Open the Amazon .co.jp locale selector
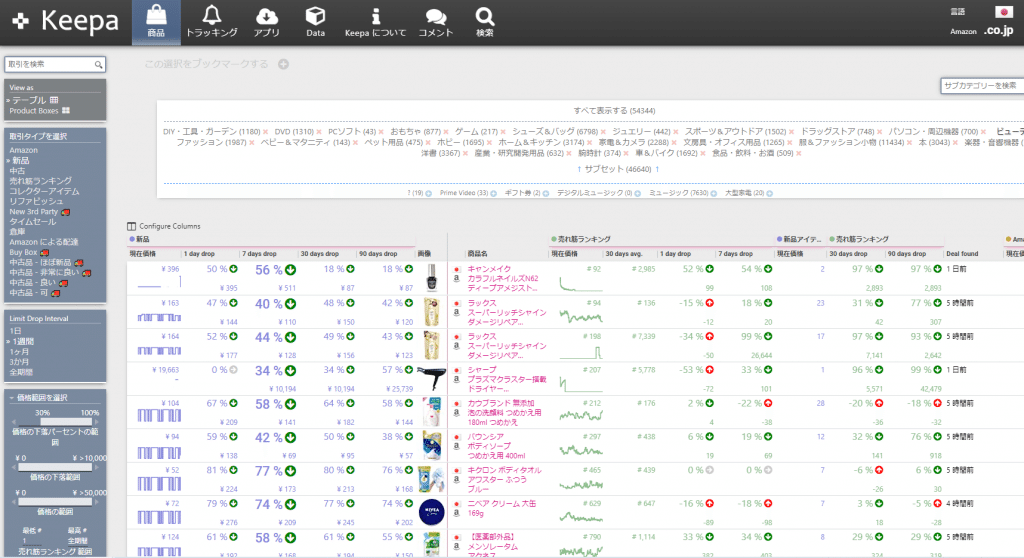The width and height of the screenshot is (1024, 558). 998,32
